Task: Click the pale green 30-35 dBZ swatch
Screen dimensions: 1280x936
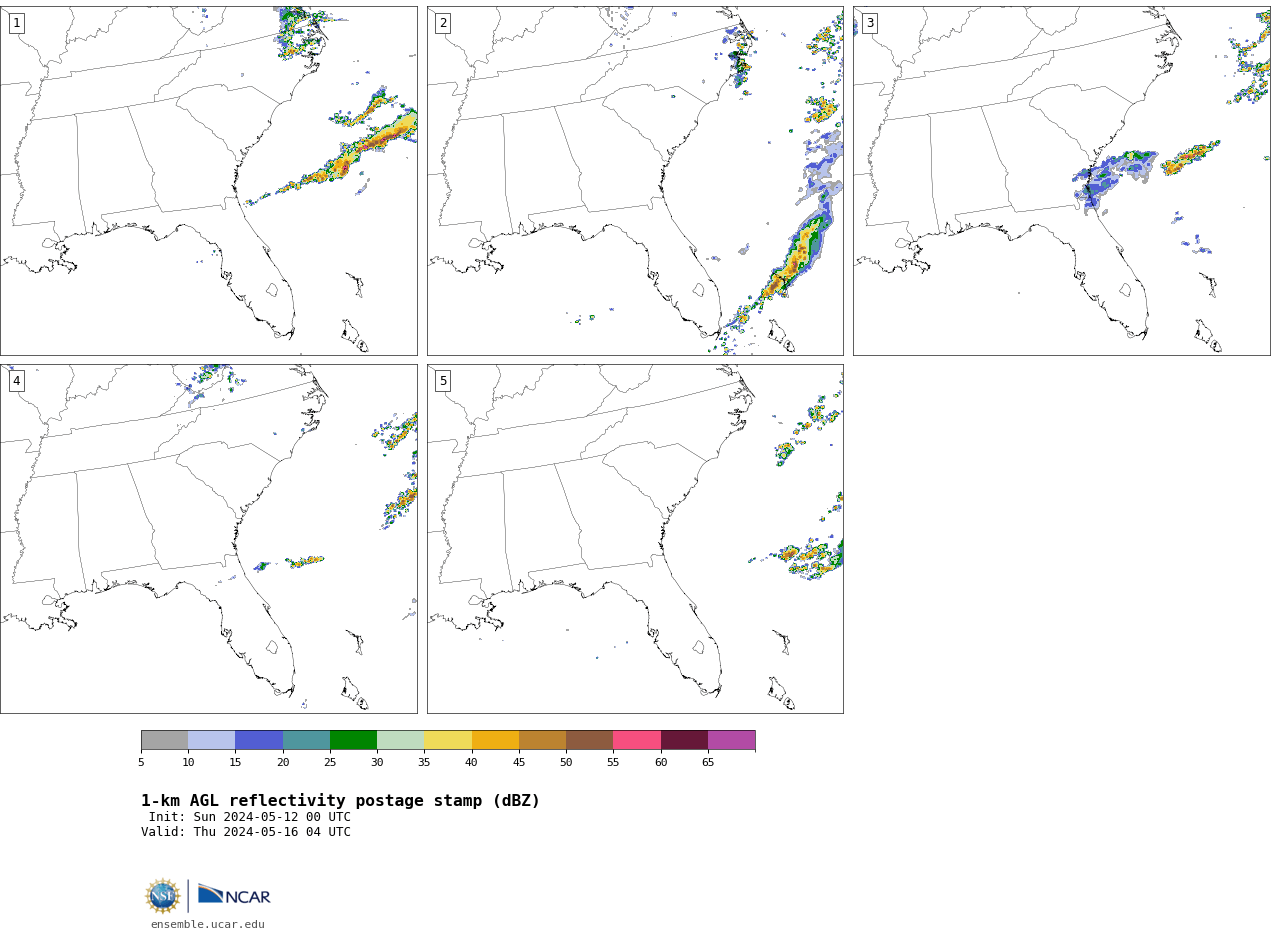Action: pyautogui.click(x=400, y=740)
